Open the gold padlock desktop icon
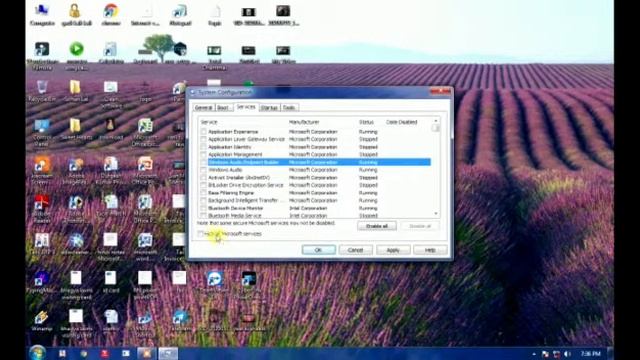 76,14
